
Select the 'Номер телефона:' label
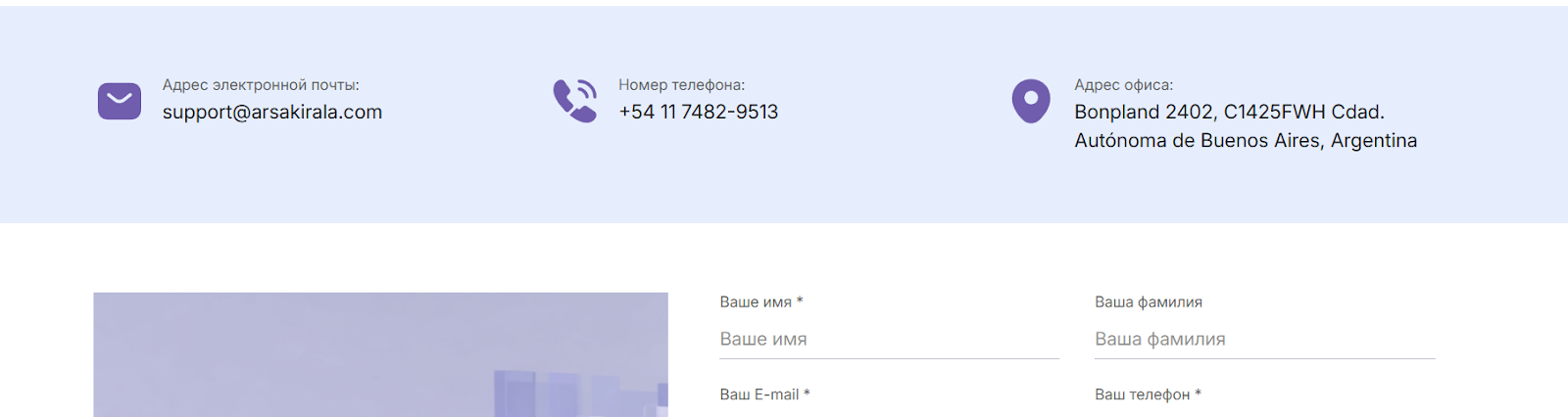point(682,85)
